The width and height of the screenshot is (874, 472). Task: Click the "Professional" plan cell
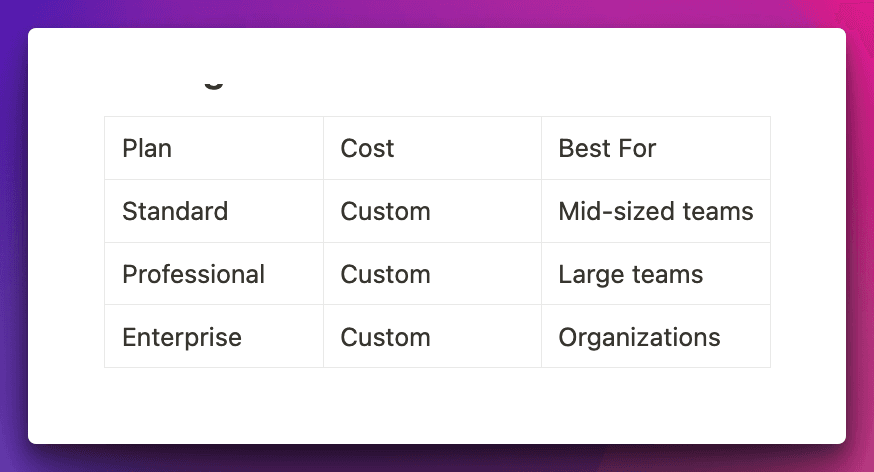(193, 275)
